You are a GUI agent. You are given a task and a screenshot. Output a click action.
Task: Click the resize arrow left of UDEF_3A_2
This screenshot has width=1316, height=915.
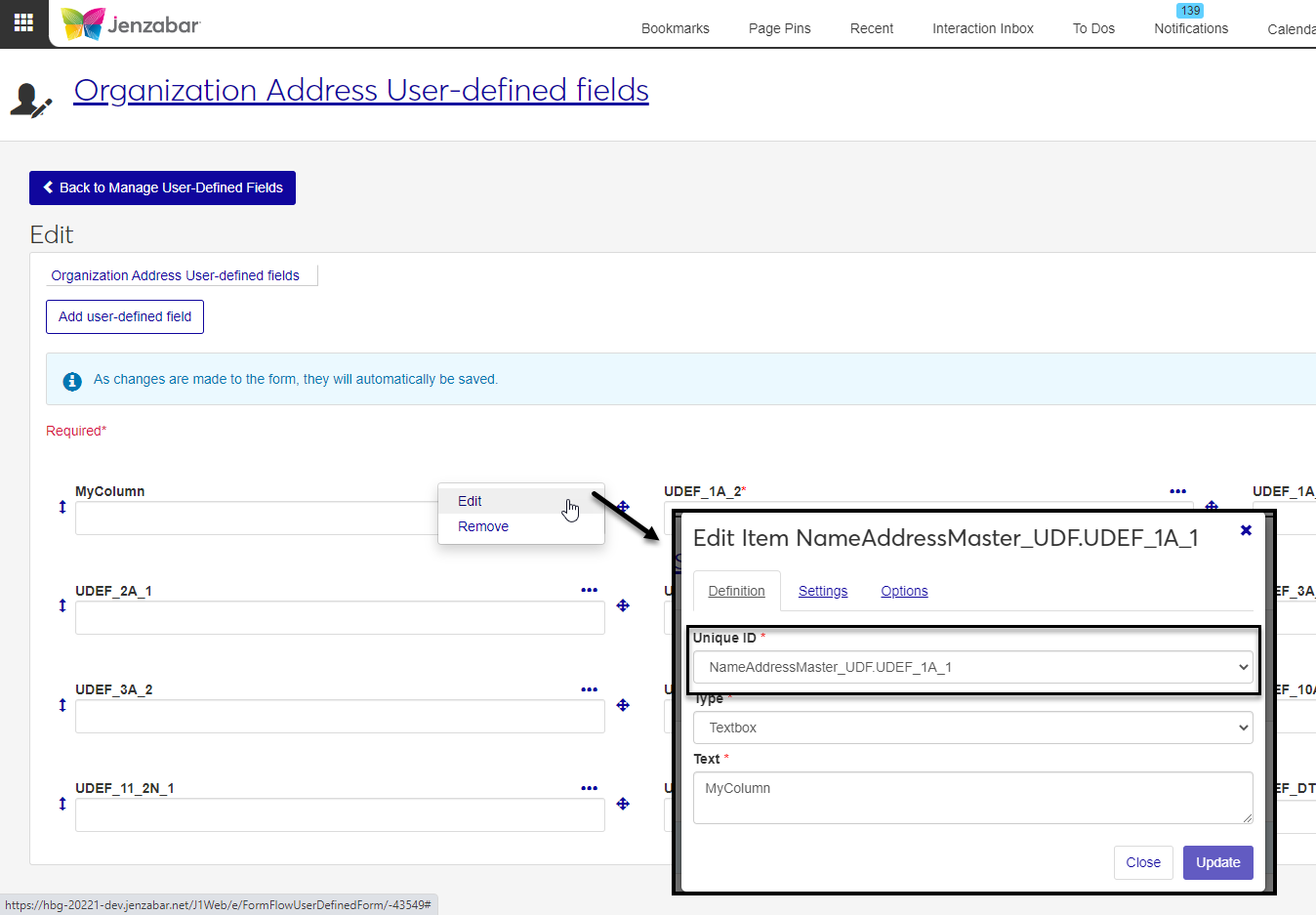(62, 705)
